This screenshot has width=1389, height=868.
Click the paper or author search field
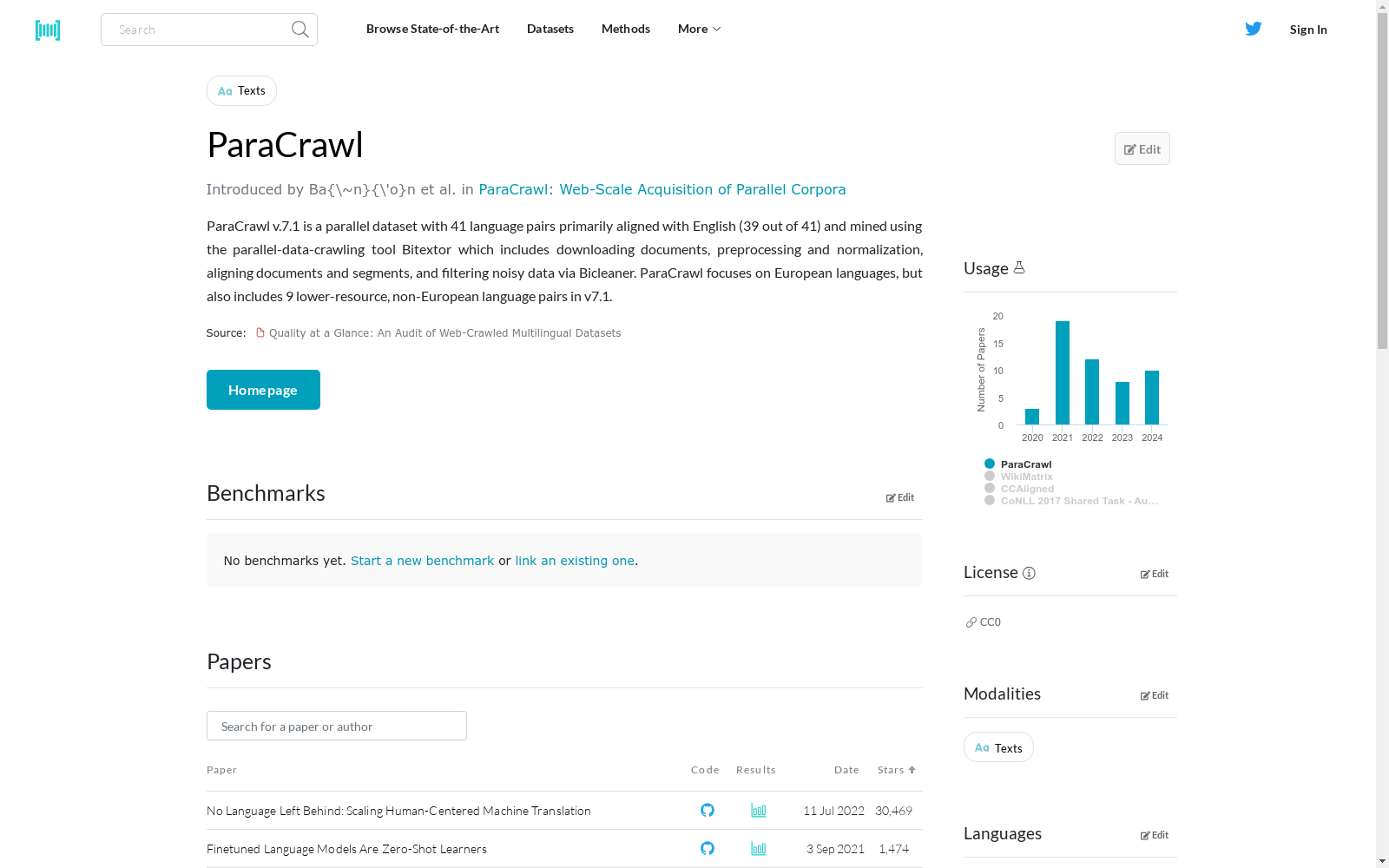[x=336, y=726]
